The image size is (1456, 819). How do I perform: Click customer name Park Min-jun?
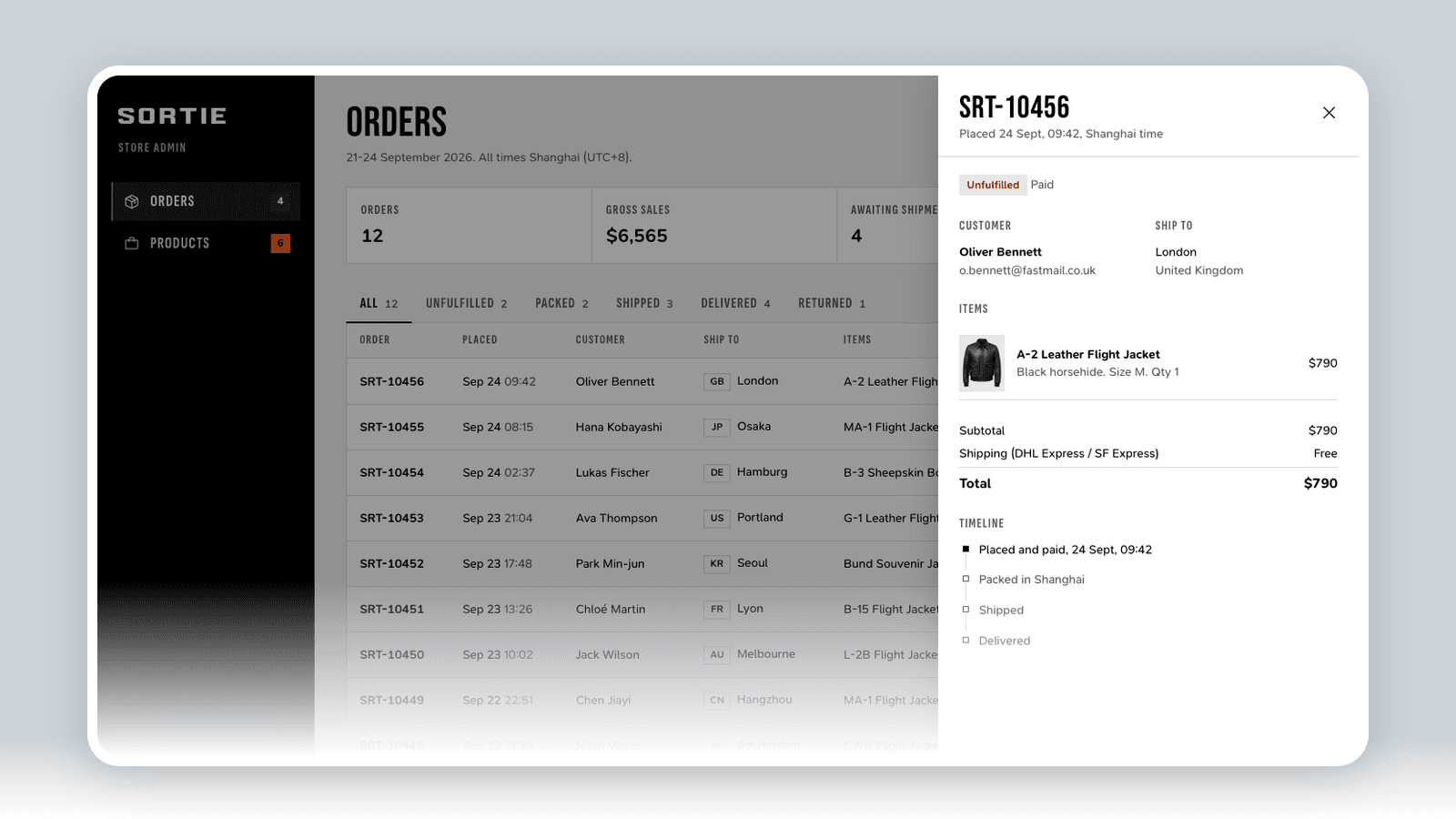[610, 563]
